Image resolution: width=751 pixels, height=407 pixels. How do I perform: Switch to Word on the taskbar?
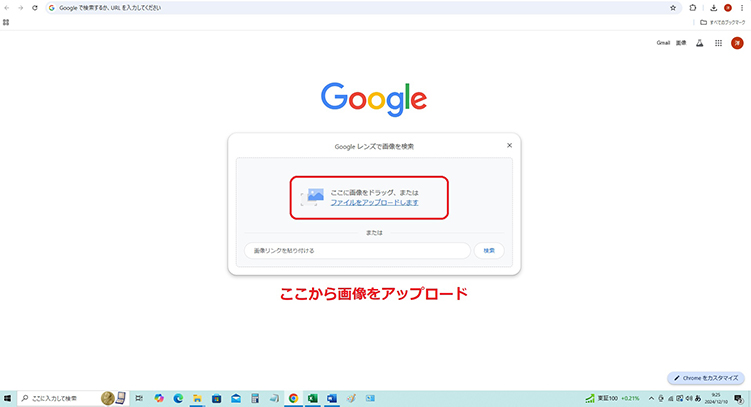point(332,398)
